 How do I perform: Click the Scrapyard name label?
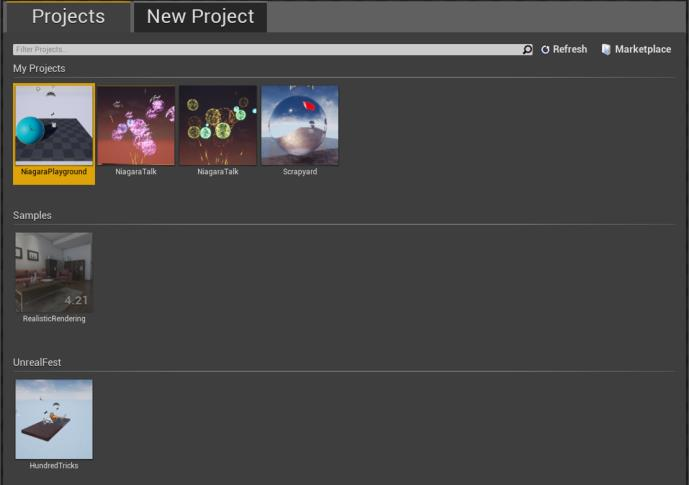pos(300,172)
